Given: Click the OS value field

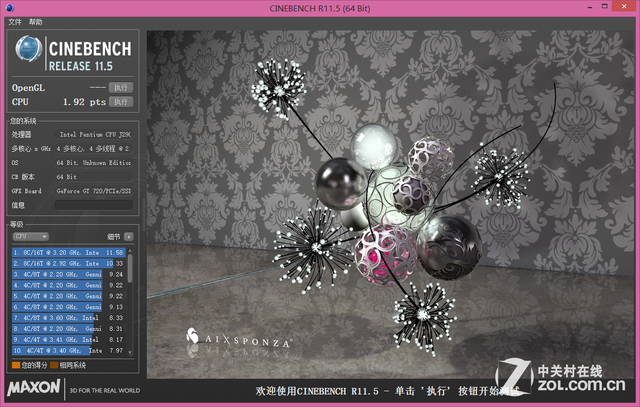Looking at the screenshot, I should point(93,162).
